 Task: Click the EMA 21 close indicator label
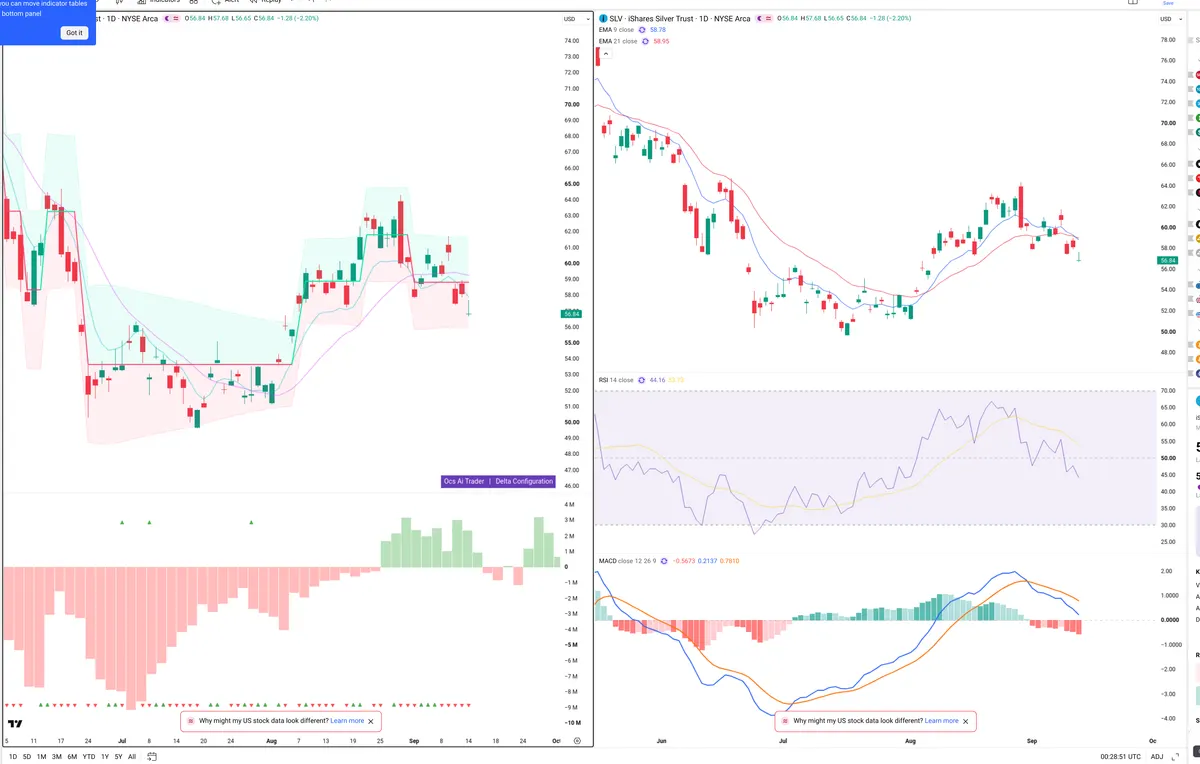click(x=617, y=41)
